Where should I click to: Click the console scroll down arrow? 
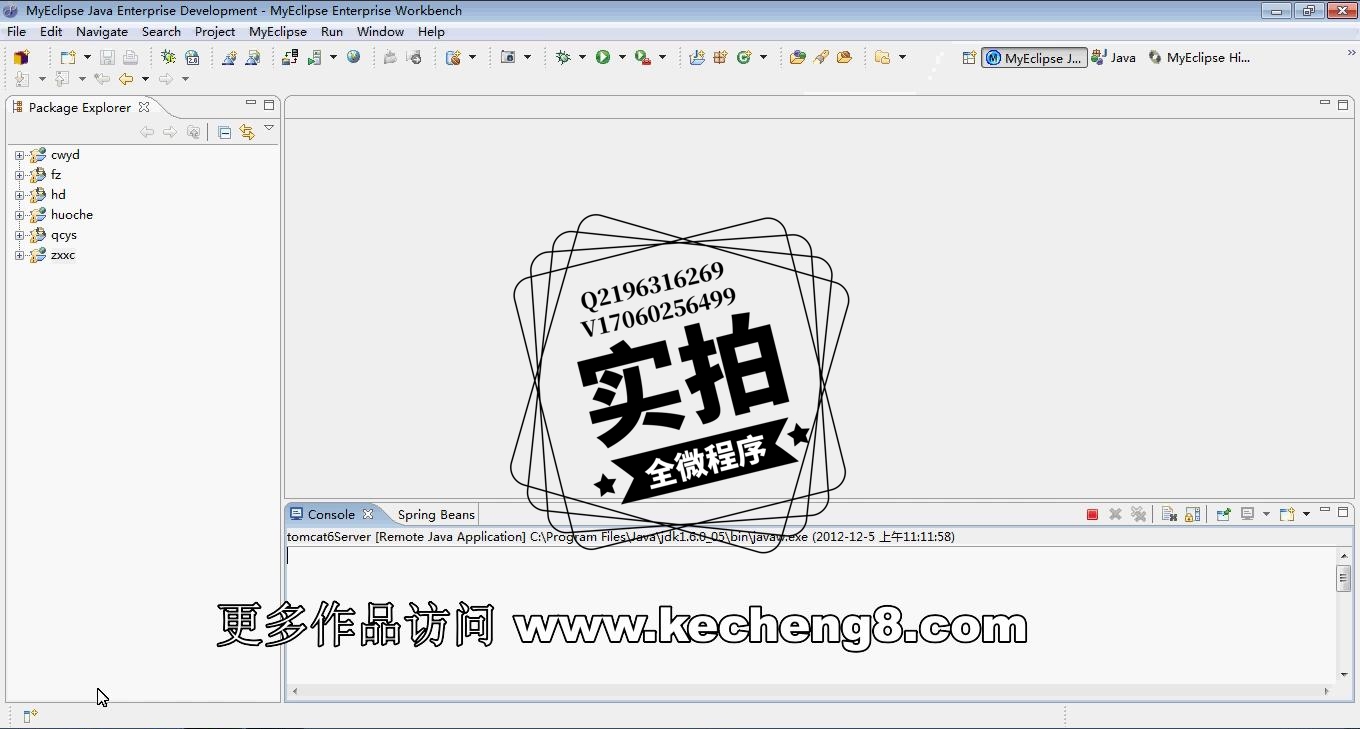(x=1343, y=674)
